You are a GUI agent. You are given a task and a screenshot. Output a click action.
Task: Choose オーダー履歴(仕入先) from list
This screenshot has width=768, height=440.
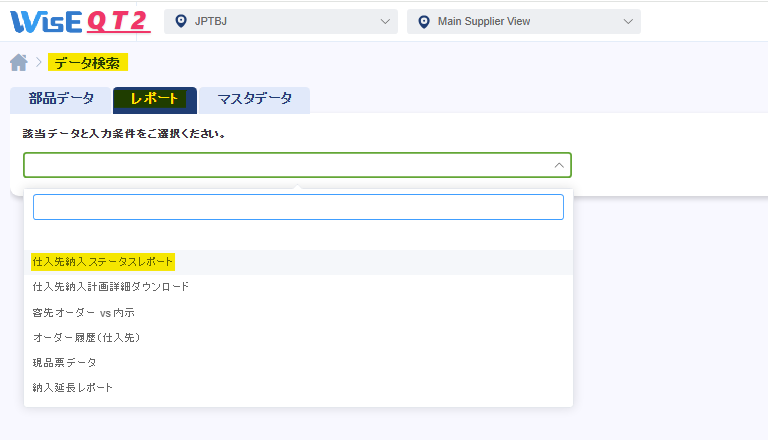(x=298, y=337)
